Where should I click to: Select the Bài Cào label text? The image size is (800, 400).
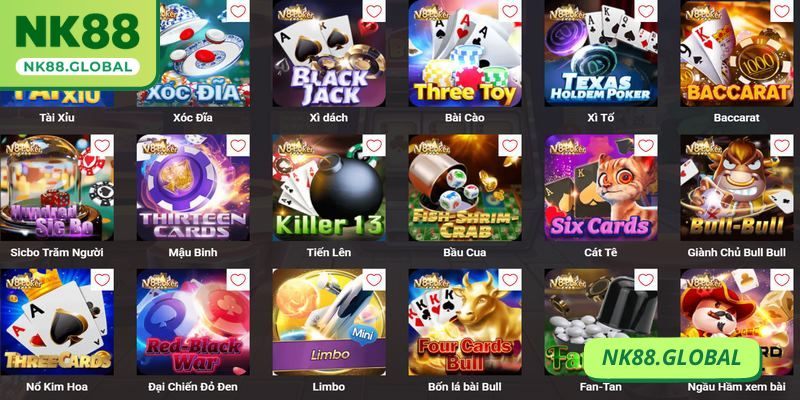tap(465, 118)
